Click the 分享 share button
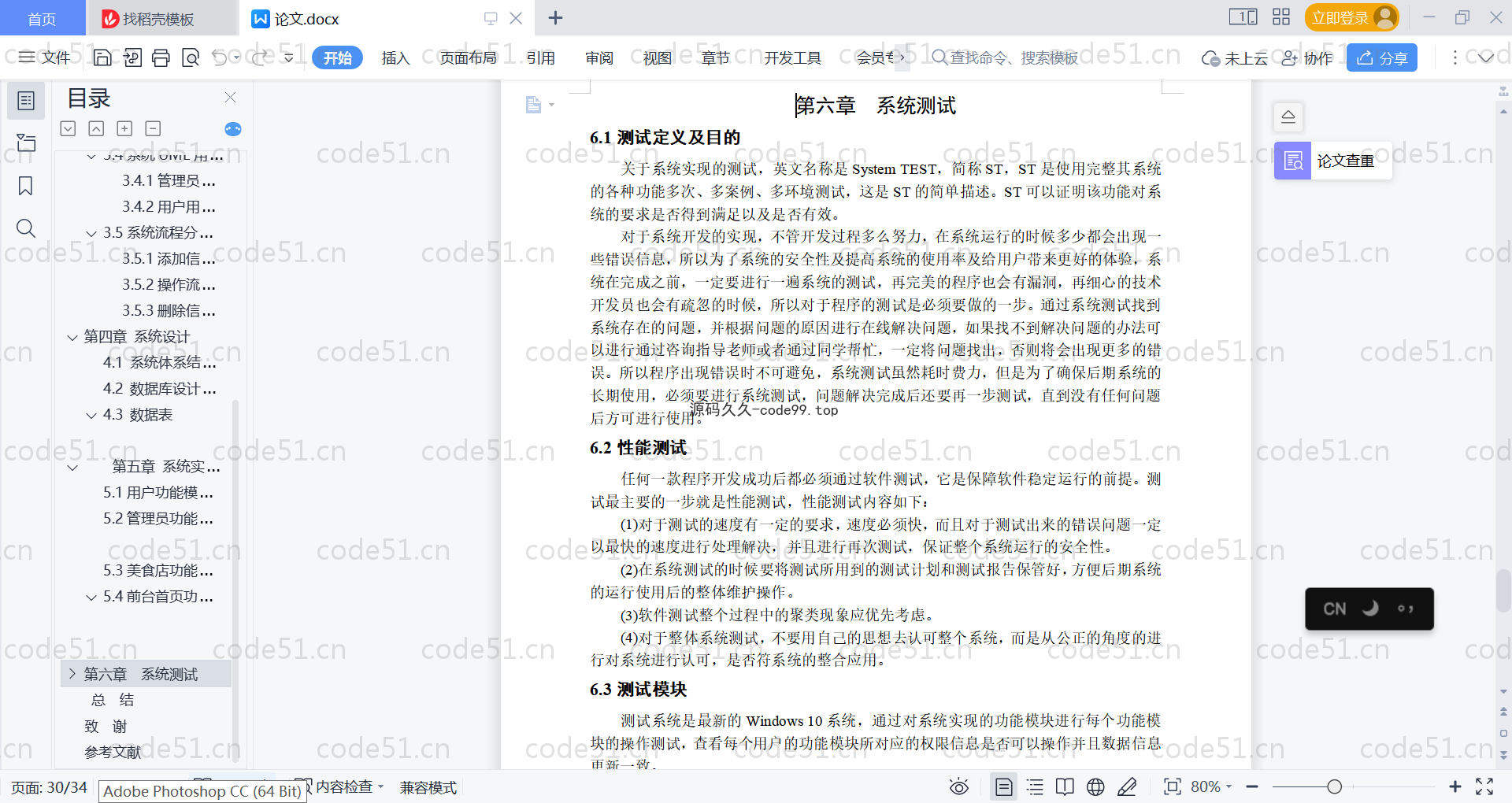The width and height of the screenshot is (1512, 803). [1382, 57]
